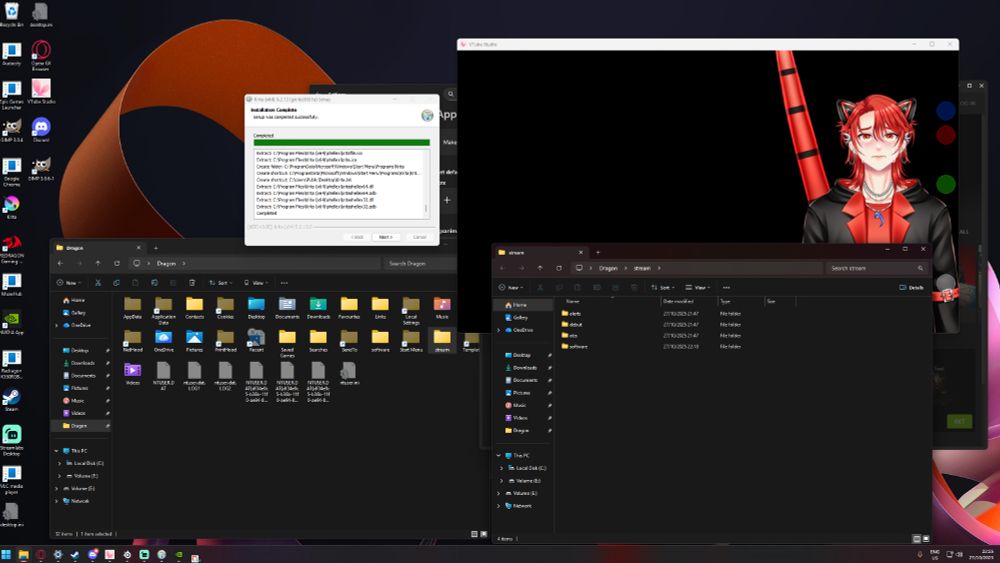Viewport: 1000px width, 563px height.
Task: Open See more options in stream toolbar
Action: tap(726, 288)
